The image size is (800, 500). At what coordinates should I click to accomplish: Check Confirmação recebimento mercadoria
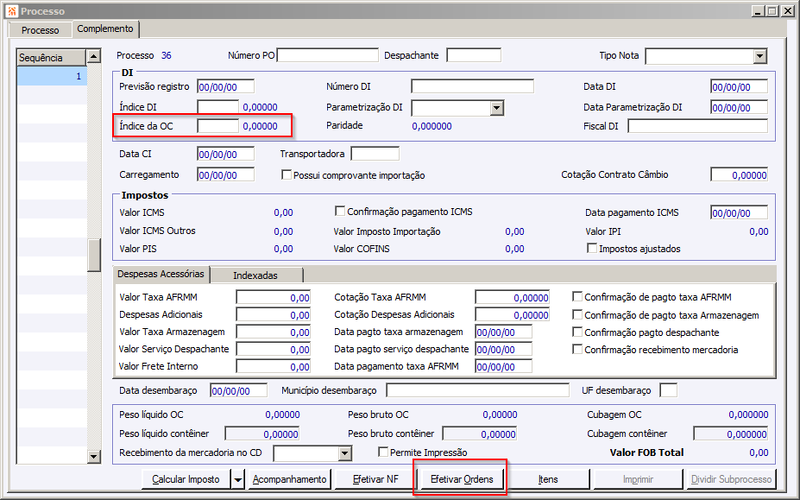578,349
